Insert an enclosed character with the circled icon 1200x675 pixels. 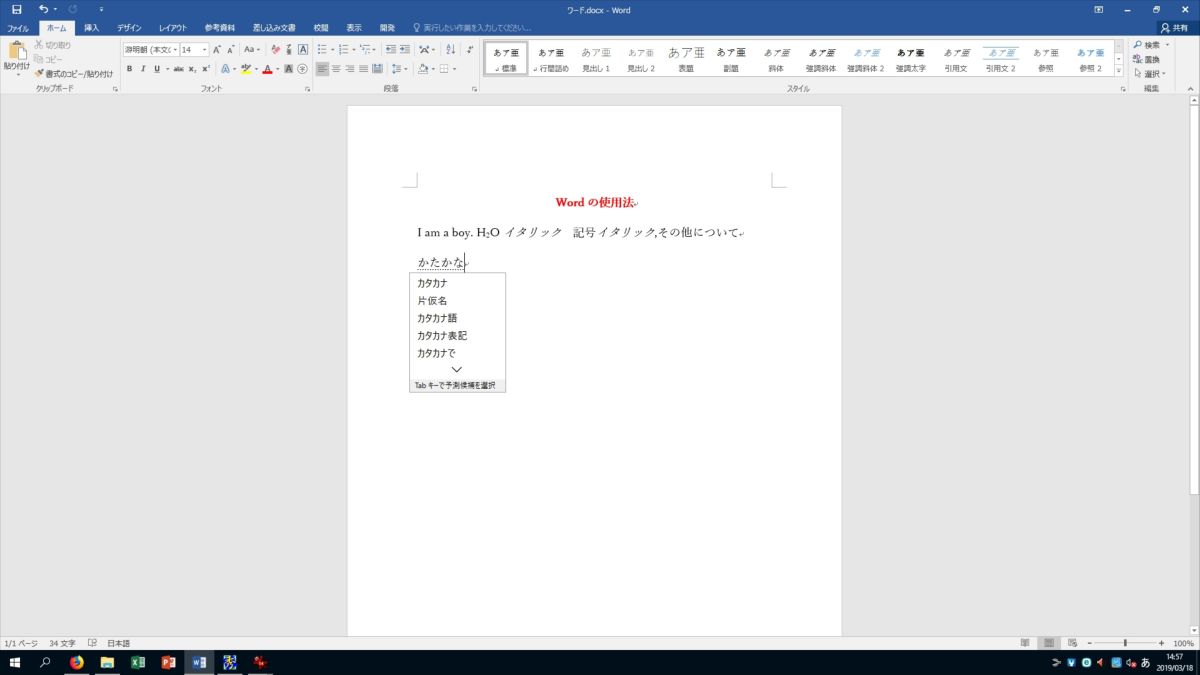coord(303,69)
